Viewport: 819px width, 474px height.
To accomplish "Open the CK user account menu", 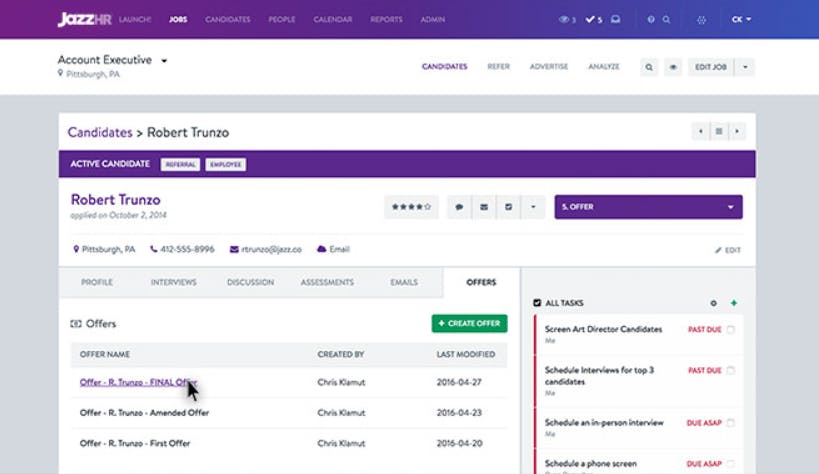I will click(x=741, y=19).
